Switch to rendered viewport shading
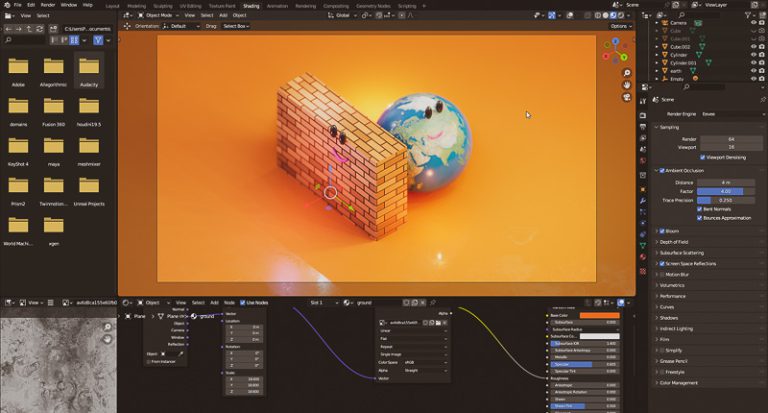Viewport: 768px width, 413px height. (621, 15)
